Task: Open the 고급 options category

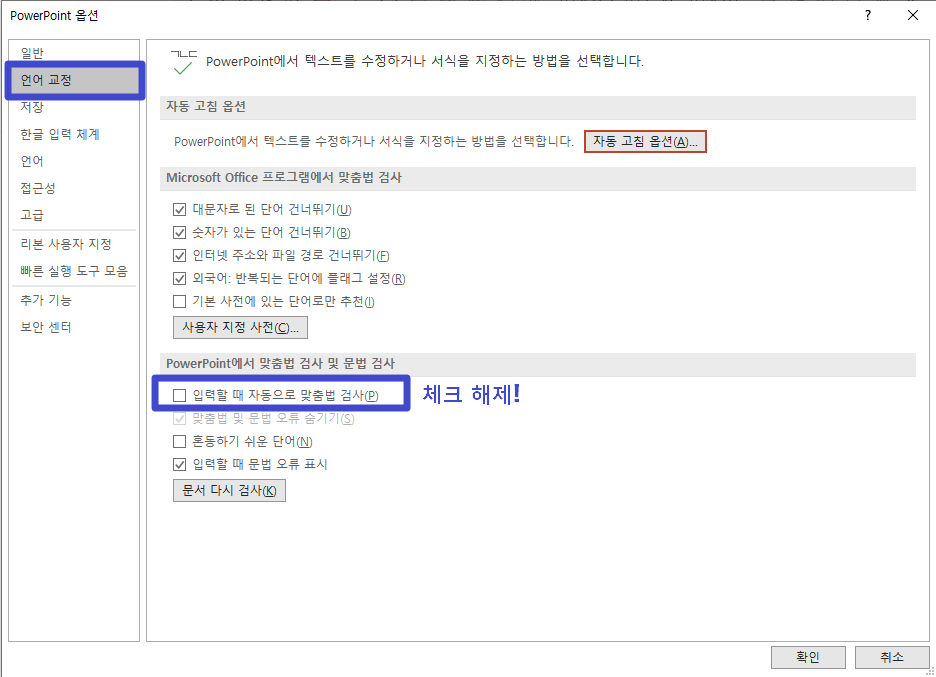Action: click(32, 216)
